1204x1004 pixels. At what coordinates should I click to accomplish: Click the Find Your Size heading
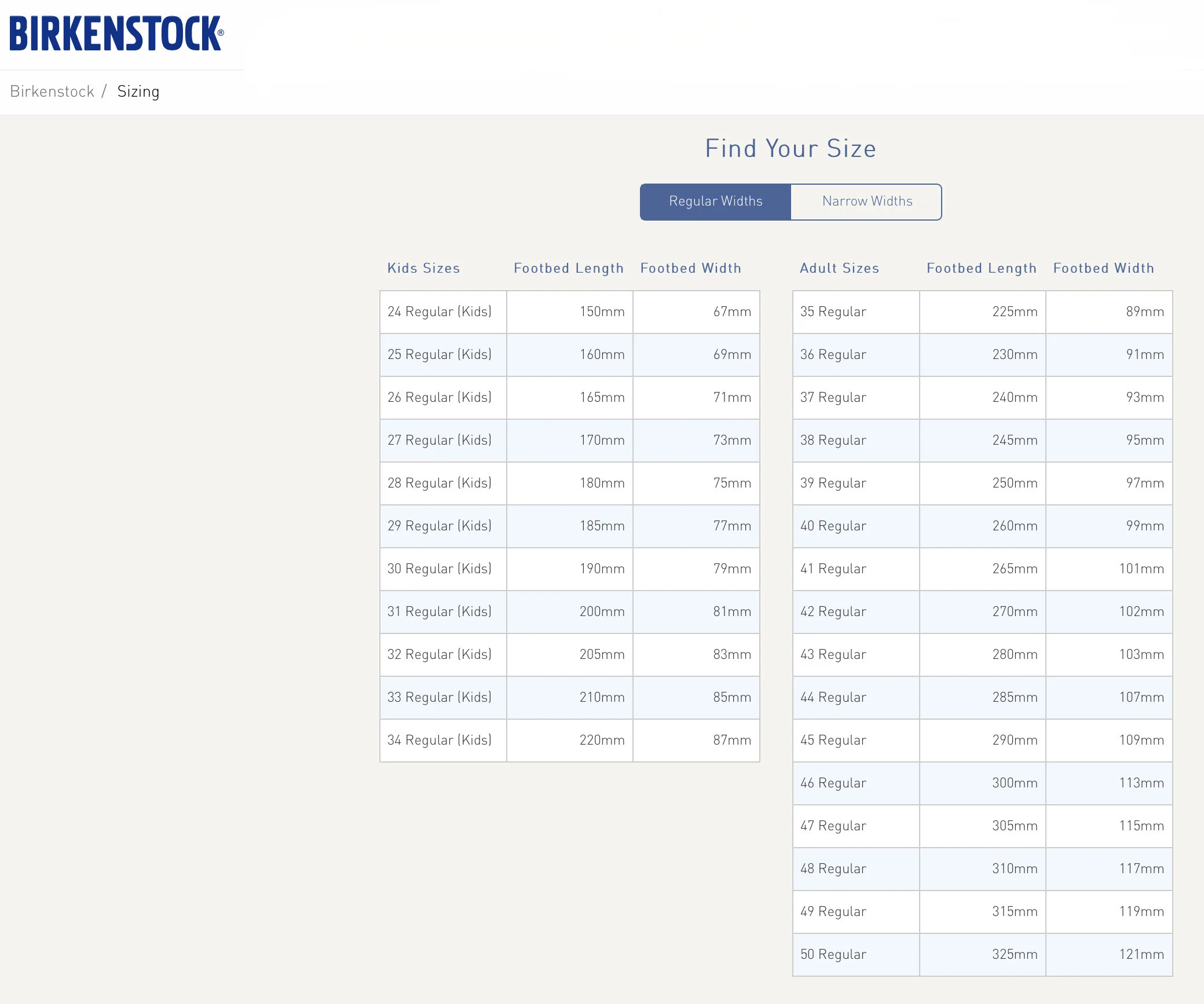790,148
